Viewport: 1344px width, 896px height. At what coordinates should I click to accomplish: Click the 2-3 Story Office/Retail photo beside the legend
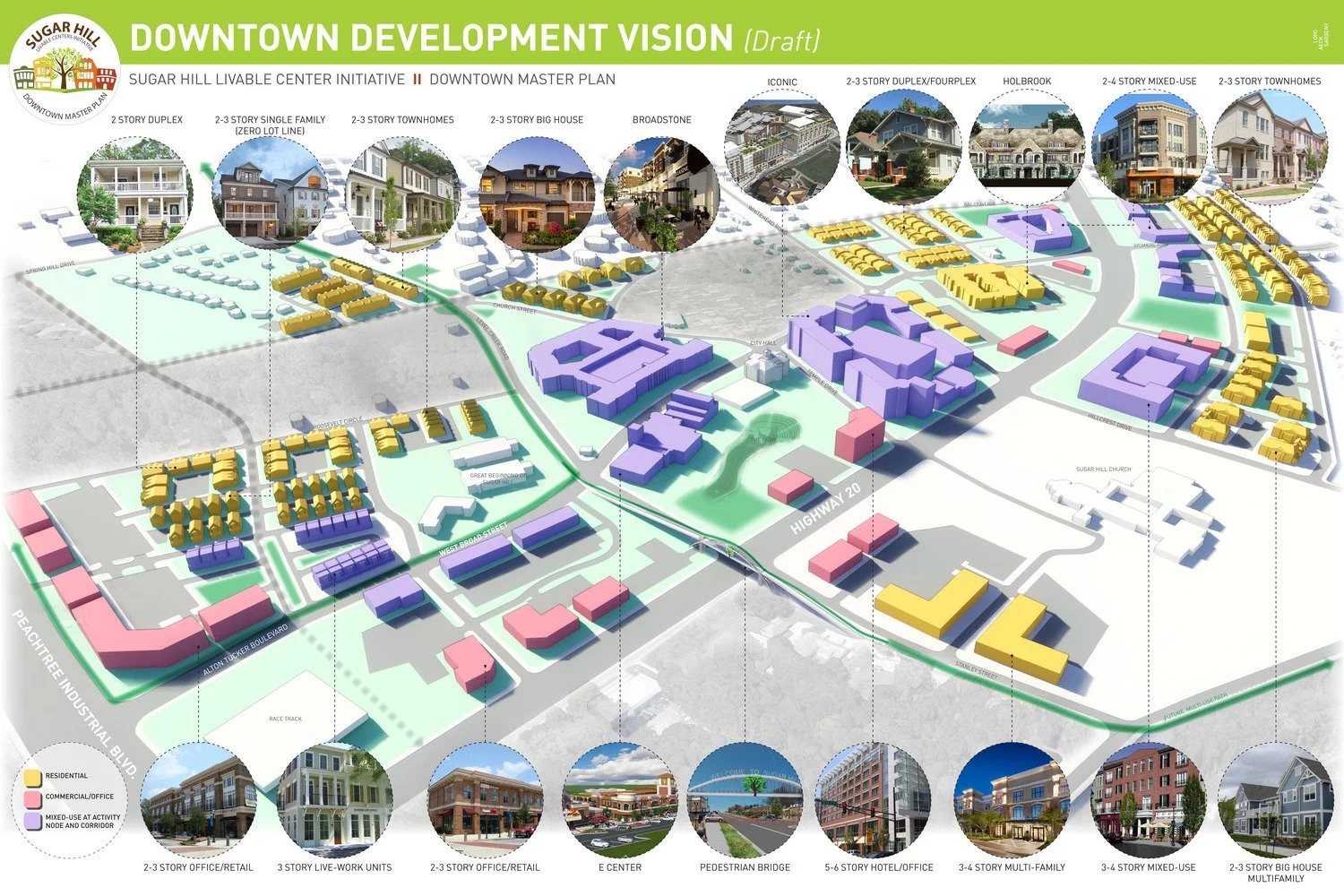pos(198,800)
